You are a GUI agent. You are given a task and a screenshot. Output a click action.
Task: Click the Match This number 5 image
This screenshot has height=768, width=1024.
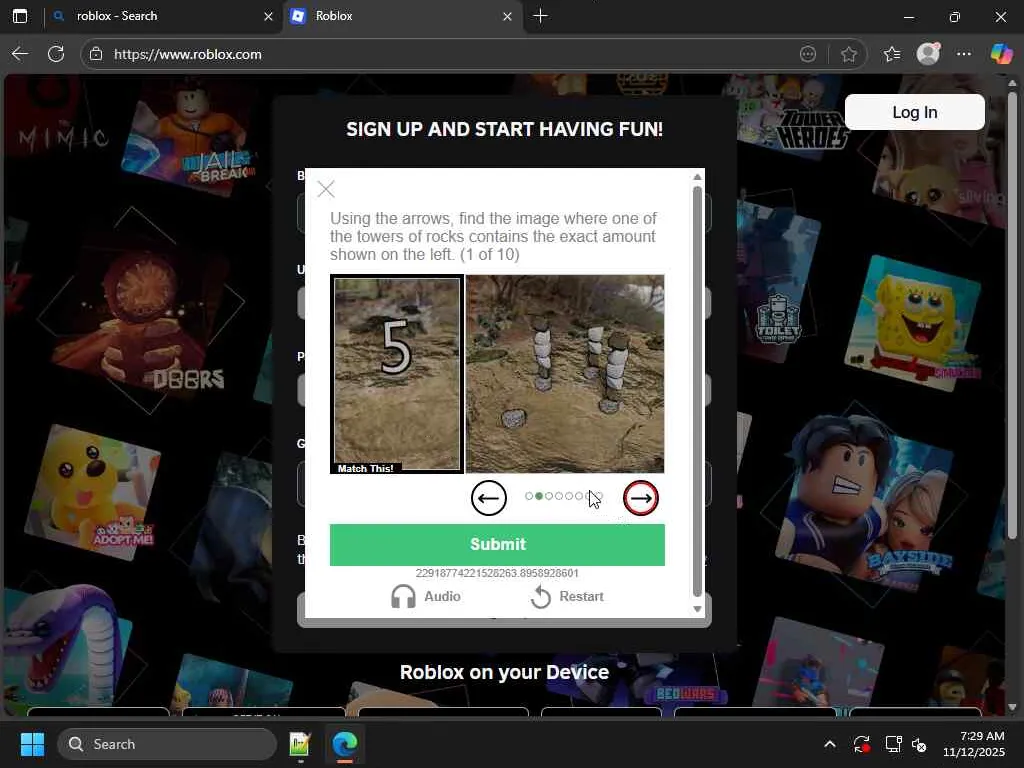point(397,374)
